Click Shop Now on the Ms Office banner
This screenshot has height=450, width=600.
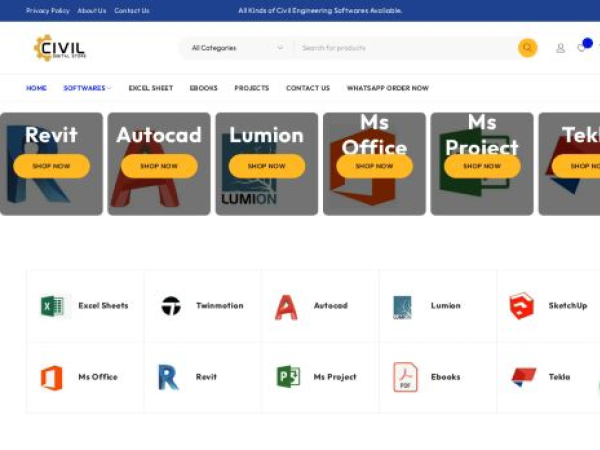click(374, 166)
